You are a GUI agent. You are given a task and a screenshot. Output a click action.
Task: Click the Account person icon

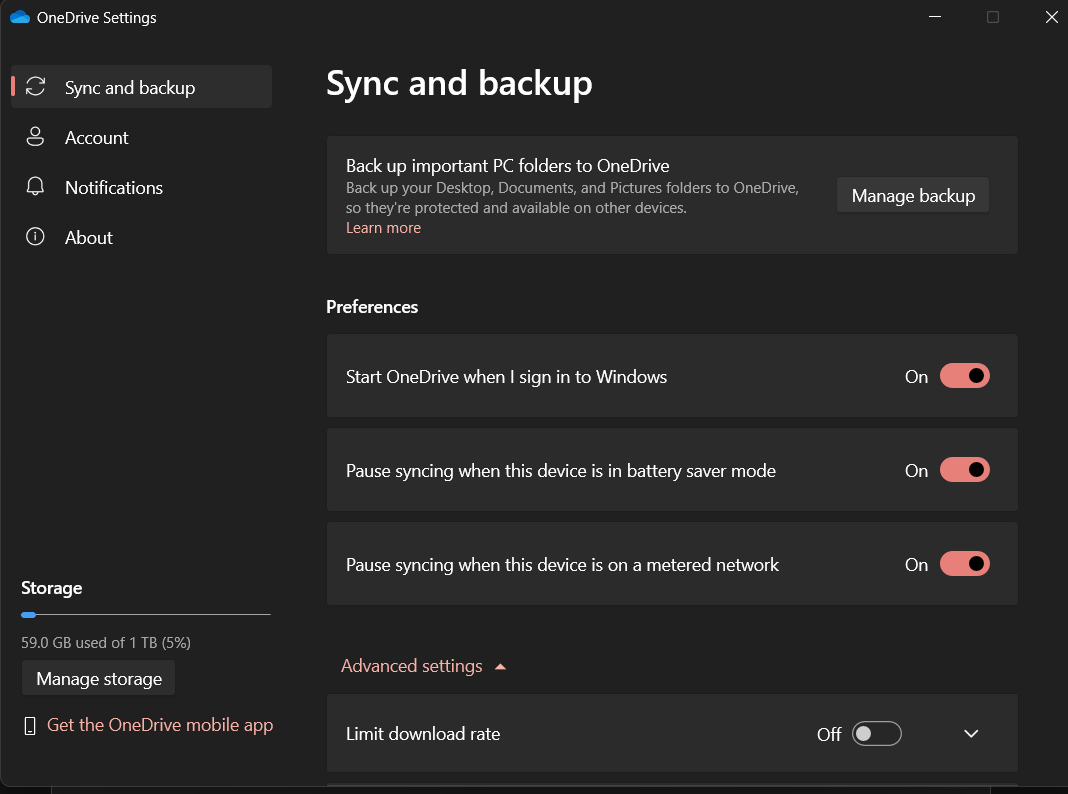tap(36, 137)
